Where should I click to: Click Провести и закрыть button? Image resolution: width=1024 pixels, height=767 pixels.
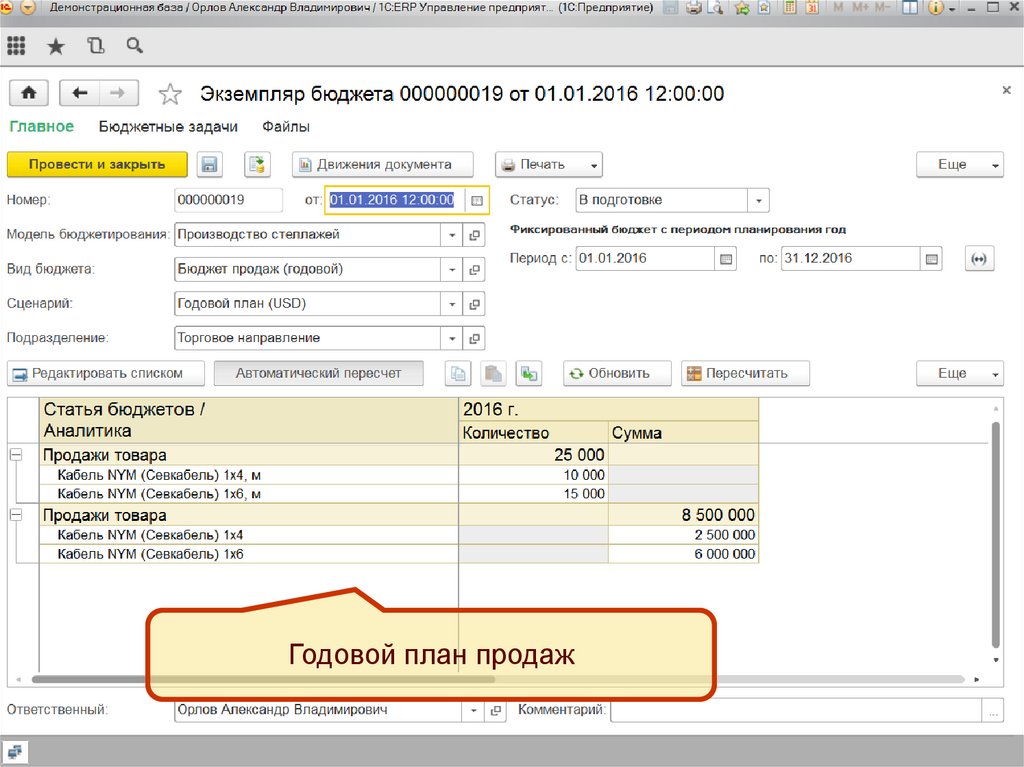pyautogui.click(x=96, y=165)
